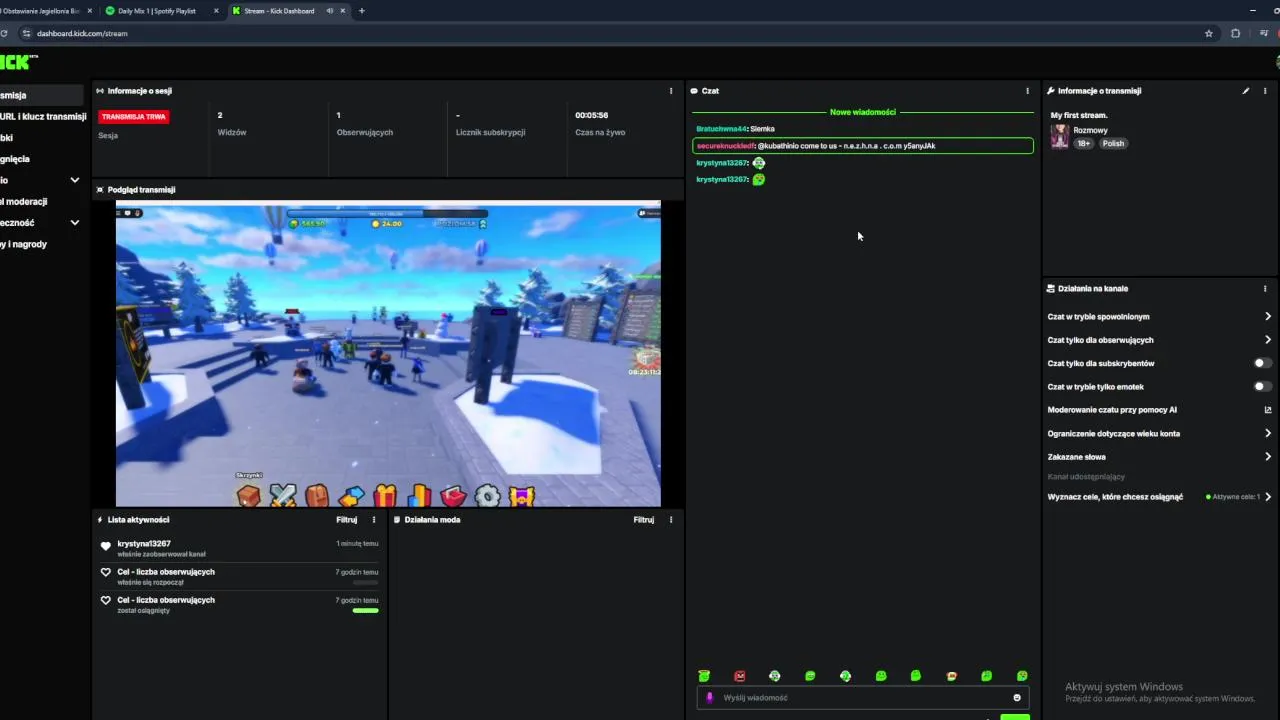Open Filtruj in Działania moda
This screenshot has height=720, width=1280.
point(644,520)
